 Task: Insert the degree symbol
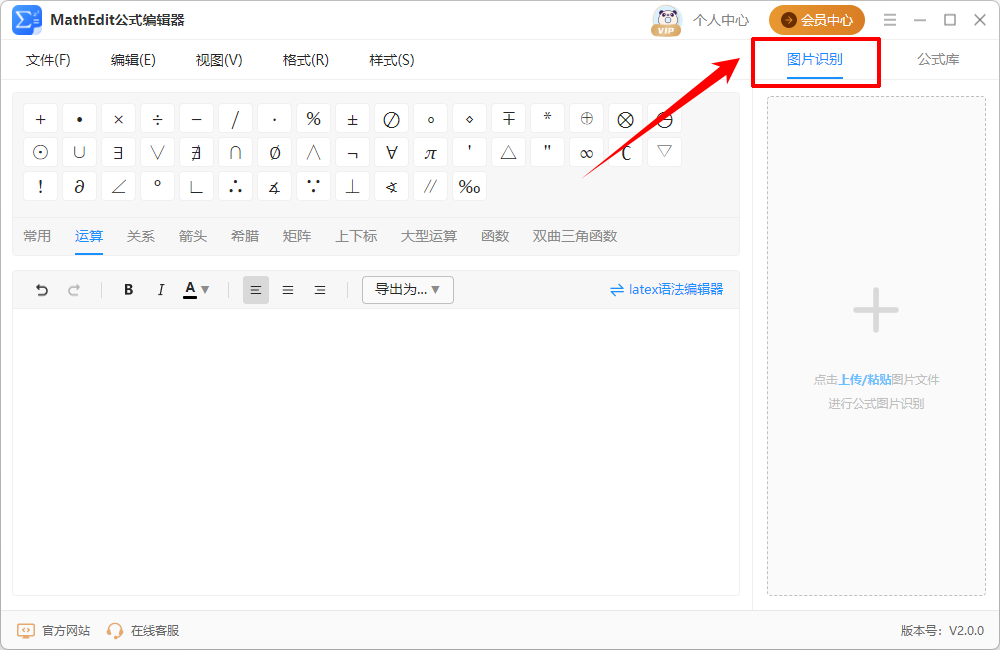coord(157,187)
